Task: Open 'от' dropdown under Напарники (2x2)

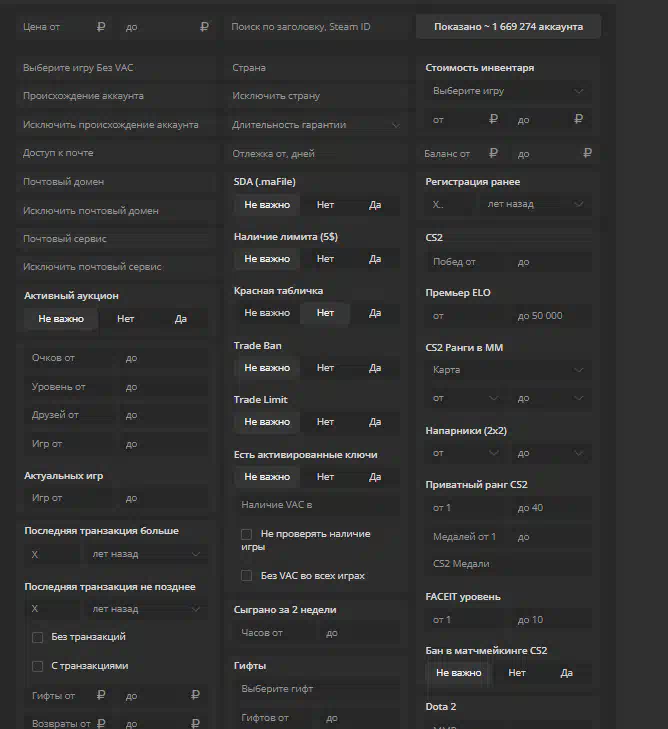Action: pos(465,453)
